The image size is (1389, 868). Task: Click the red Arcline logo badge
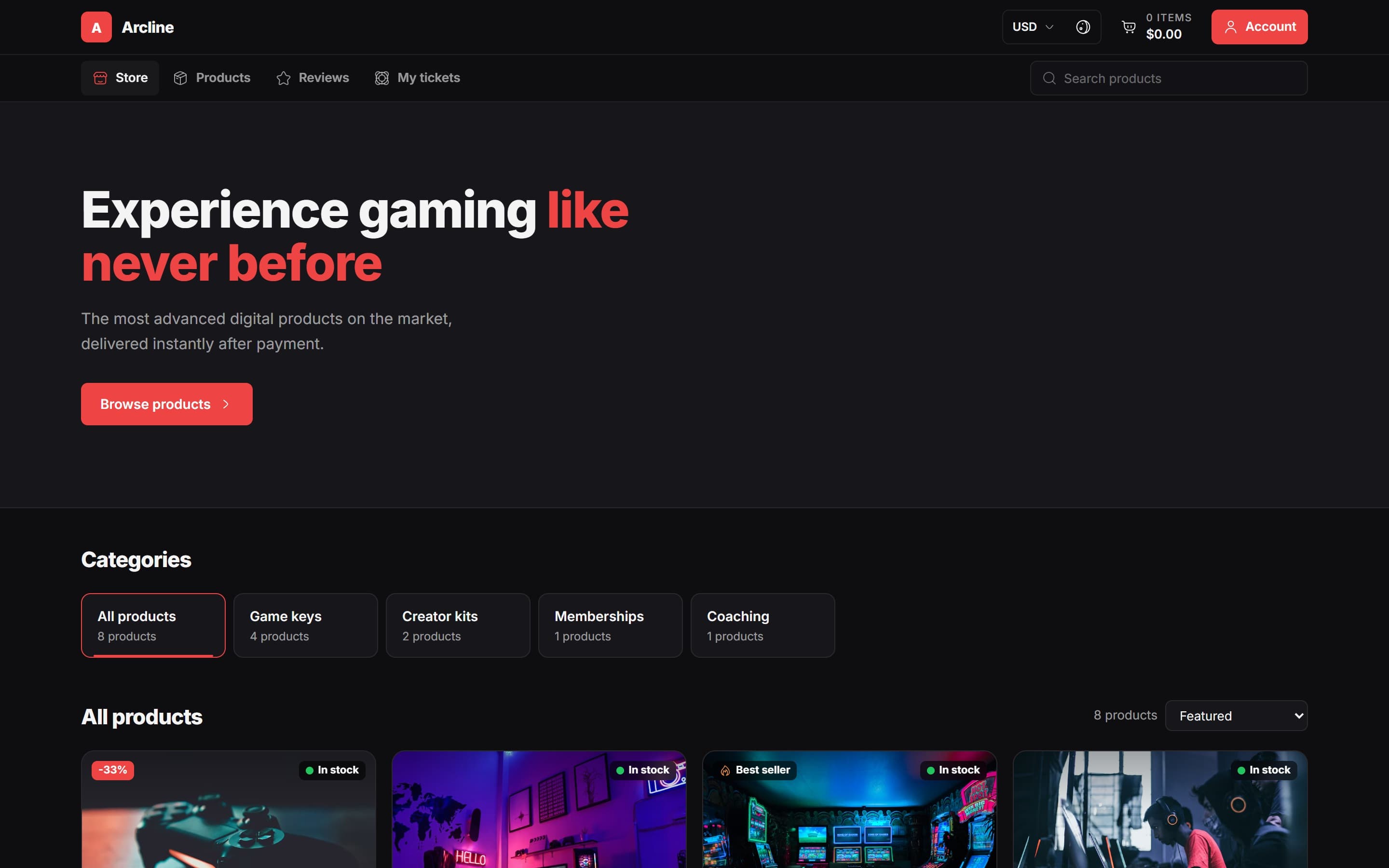click(x=96, y=27)
